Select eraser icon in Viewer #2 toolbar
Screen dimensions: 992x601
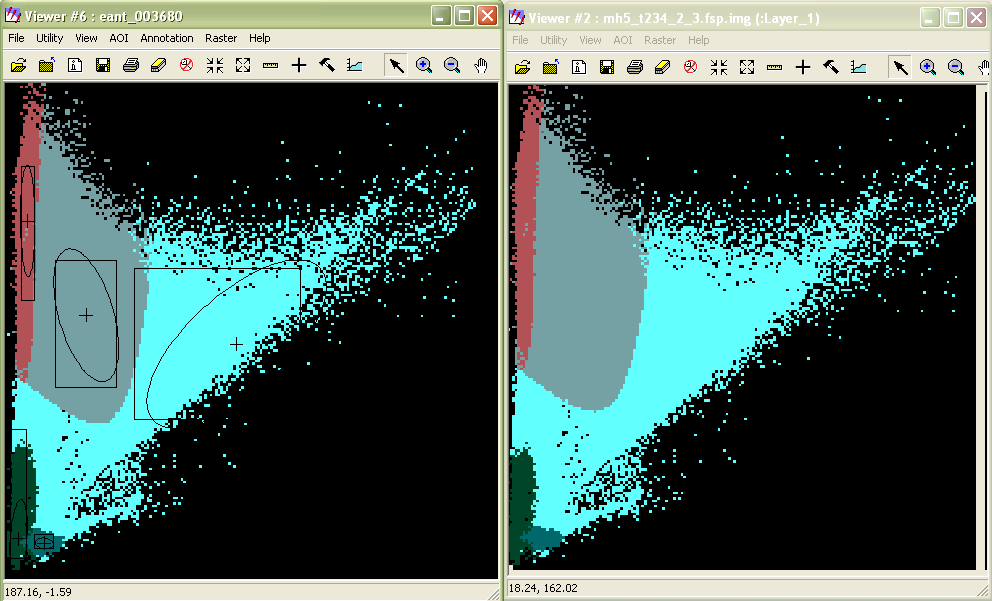pos(662,67)
